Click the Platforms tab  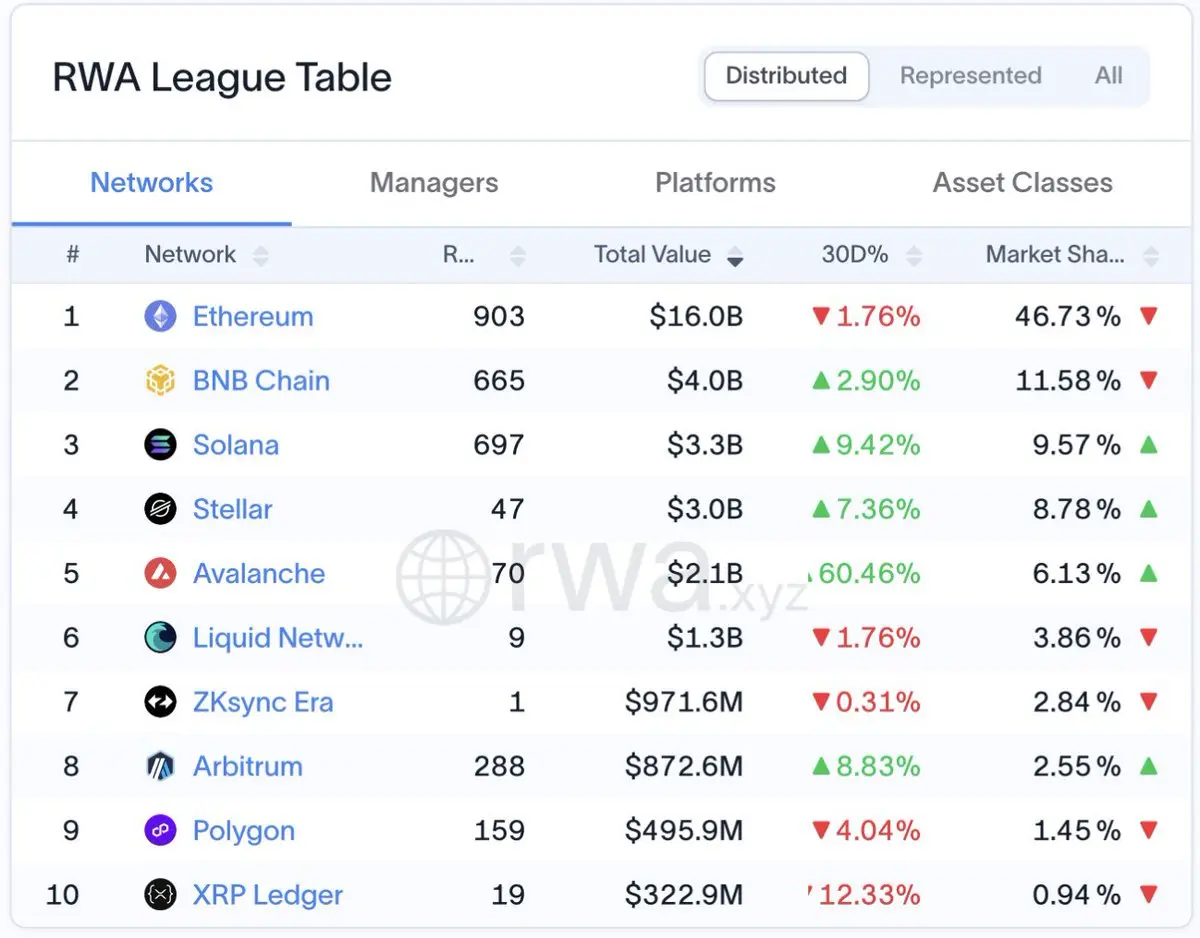[x=715, y=183]
